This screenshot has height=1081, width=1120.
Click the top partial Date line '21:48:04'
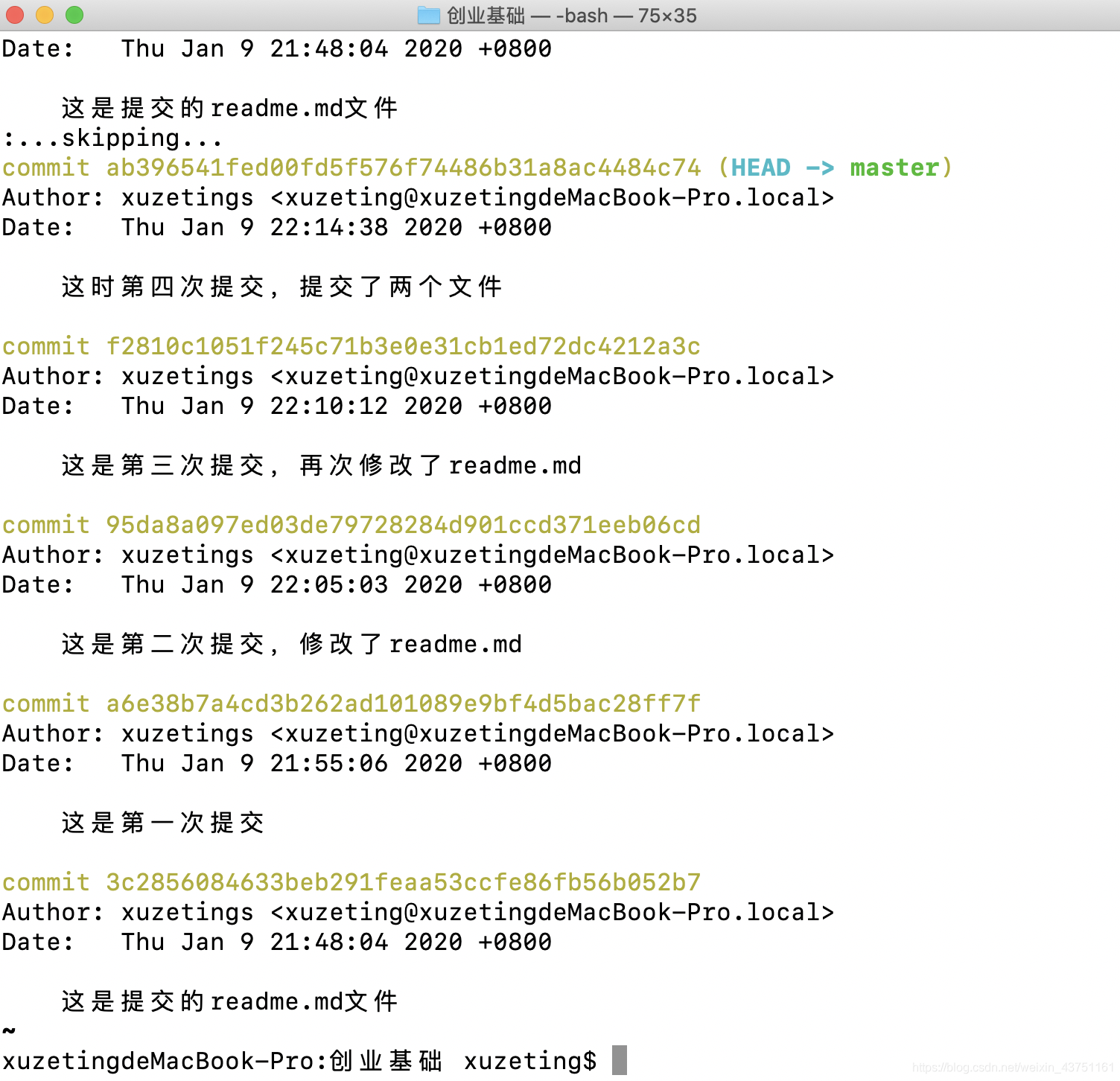tap(277, 48)
